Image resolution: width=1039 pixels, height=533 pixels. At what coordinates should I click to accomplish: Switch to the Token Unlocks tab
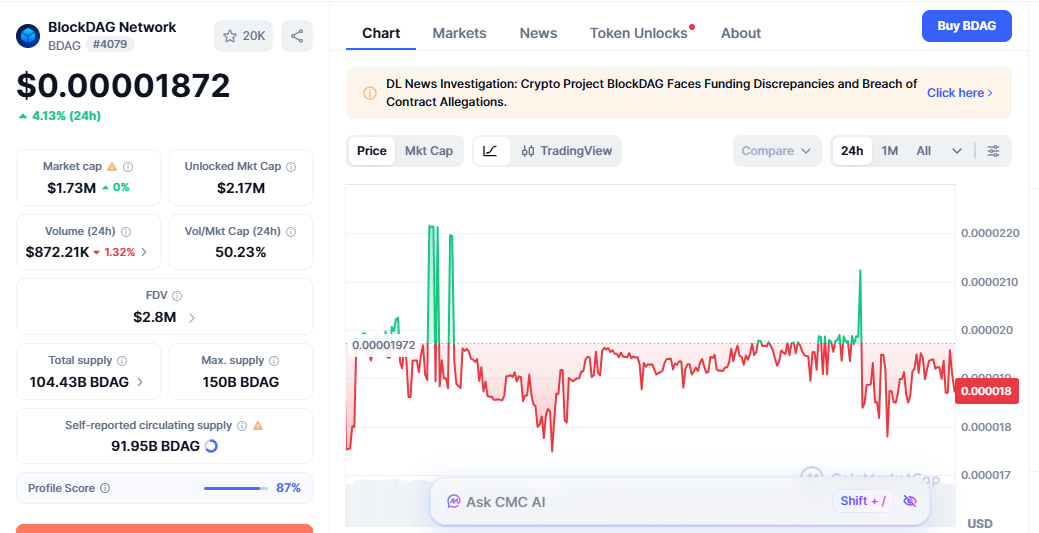coord(639,33)
